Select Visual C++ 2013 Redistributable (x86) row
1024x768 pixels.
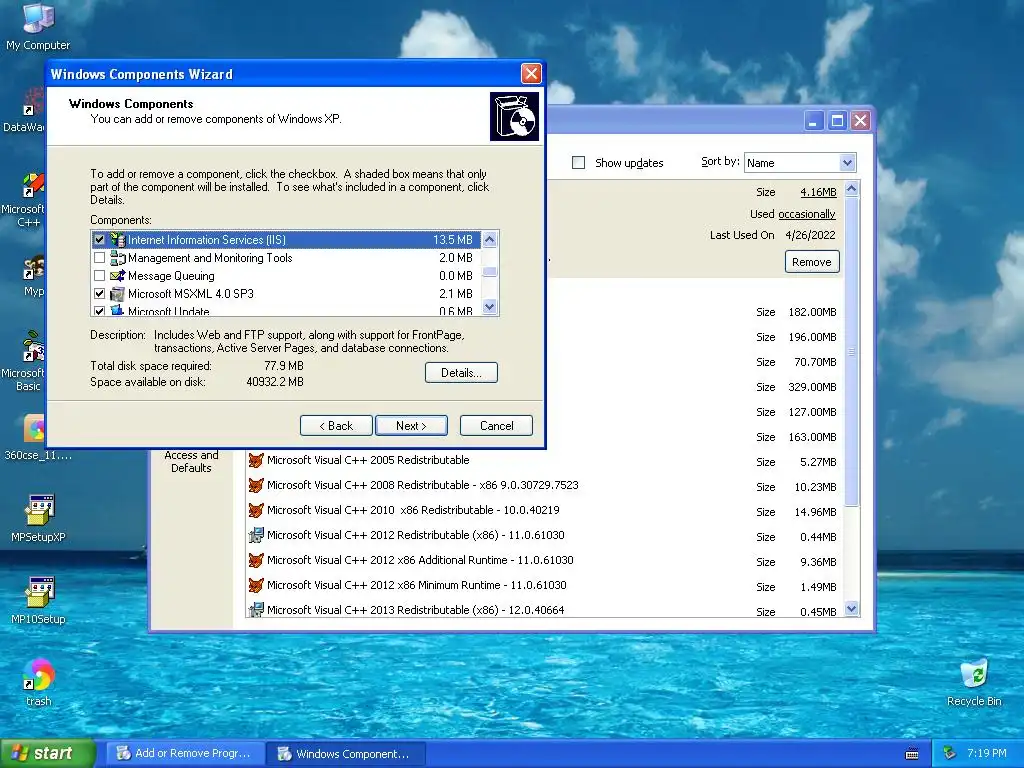pyautogui.click(x=544, y=610)
